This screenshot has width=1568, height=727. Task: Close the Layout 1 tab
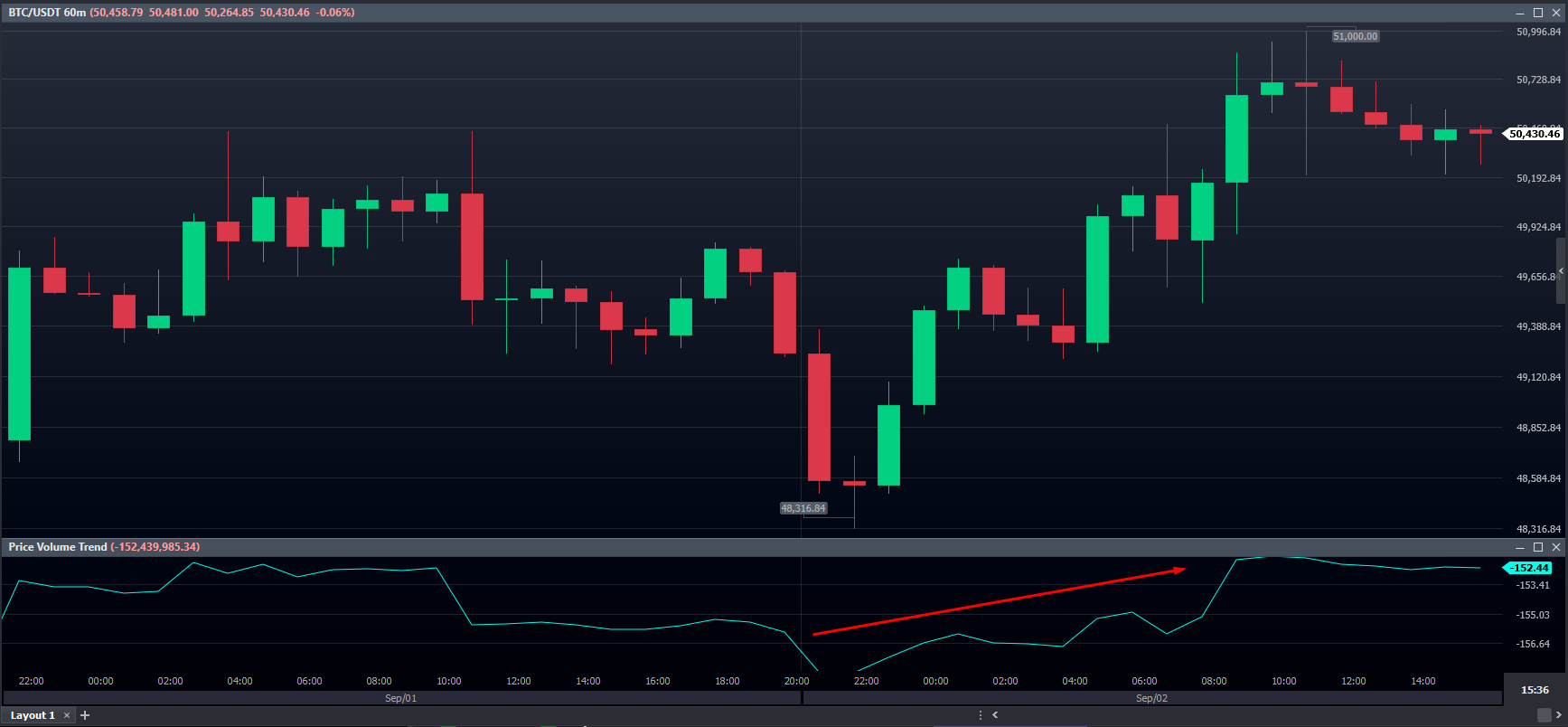[66, 715]
